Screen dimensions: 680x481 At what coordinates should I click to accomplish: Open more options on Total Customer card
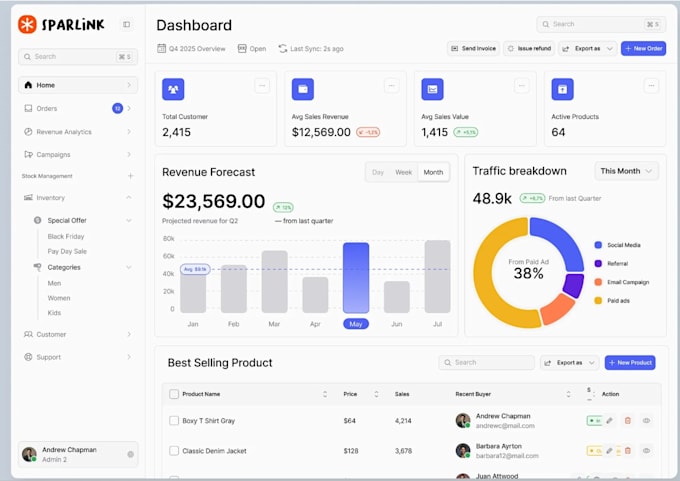[262, 85]
